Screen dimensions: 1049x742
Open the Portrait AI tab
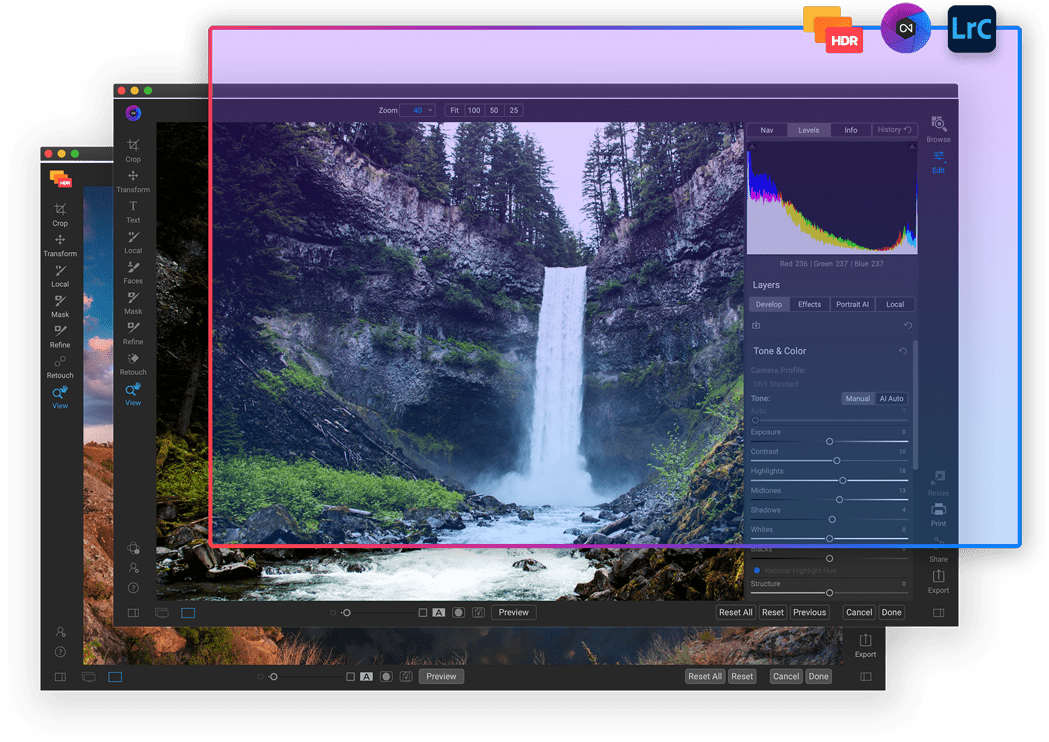pos(852,304)
